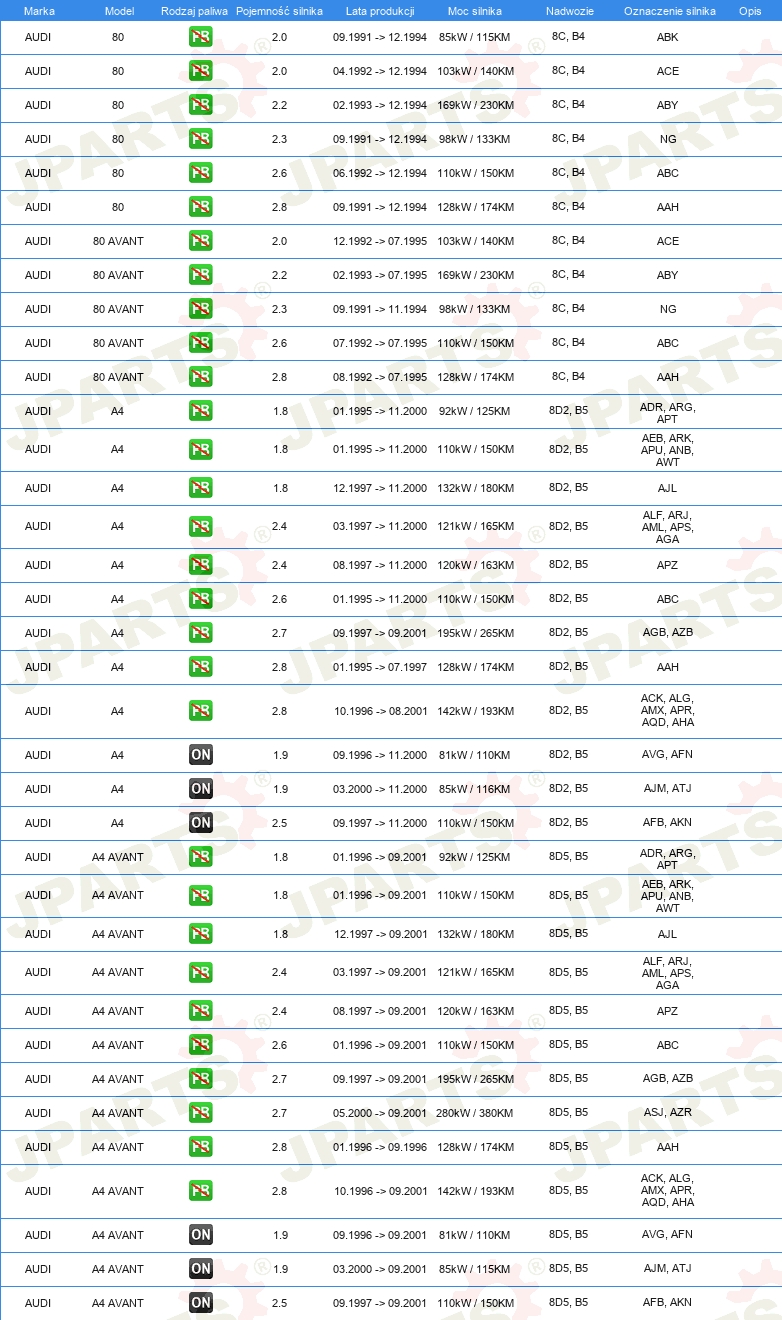
Task: Click PB icon for 80 AVANT 2.8 AAH
Action: [201, 377]
